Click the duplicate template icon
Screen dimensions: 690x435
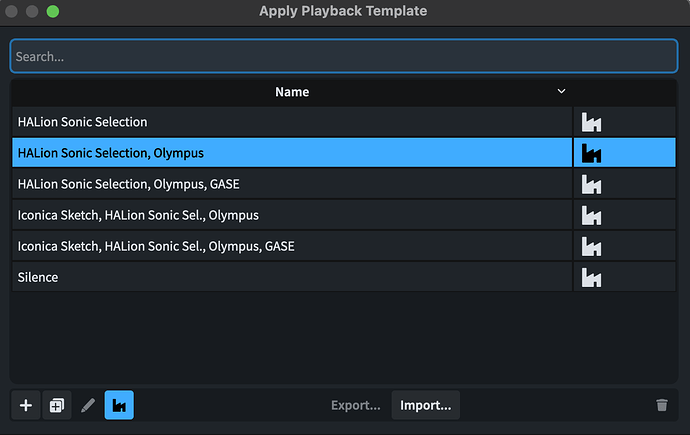point(57,405)
